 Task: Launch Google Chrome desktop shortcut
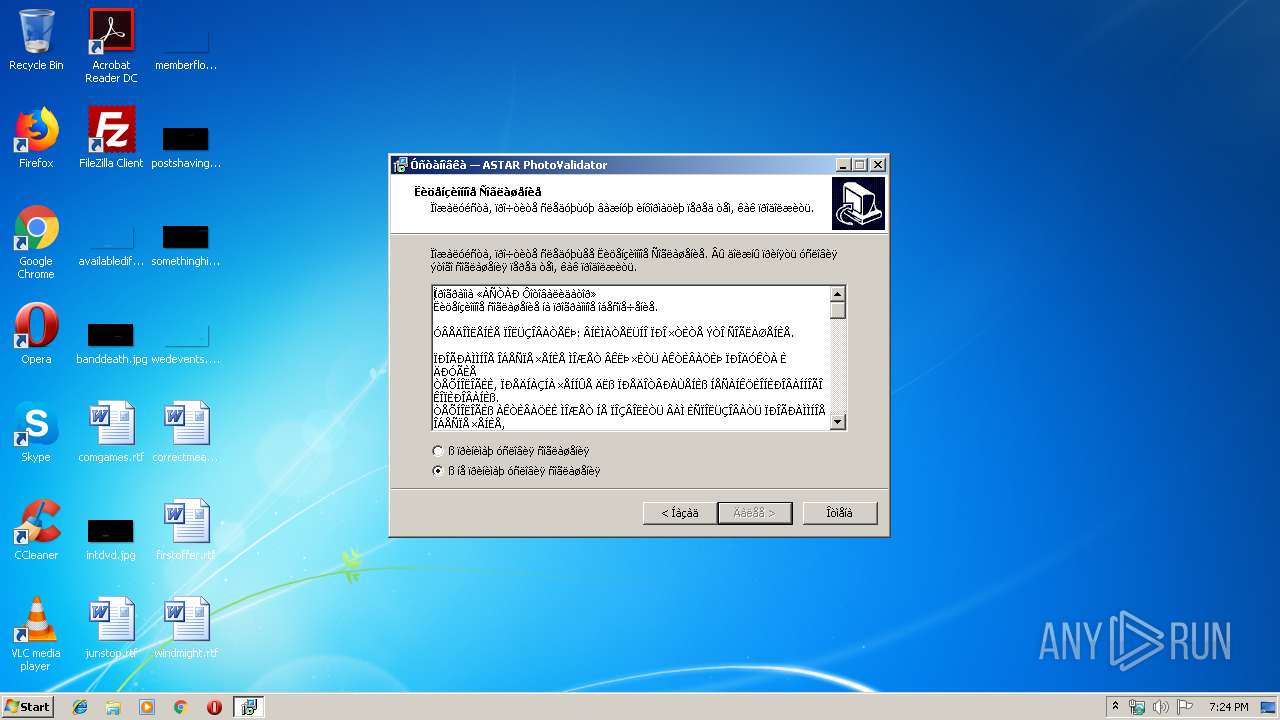pos(36,242)
